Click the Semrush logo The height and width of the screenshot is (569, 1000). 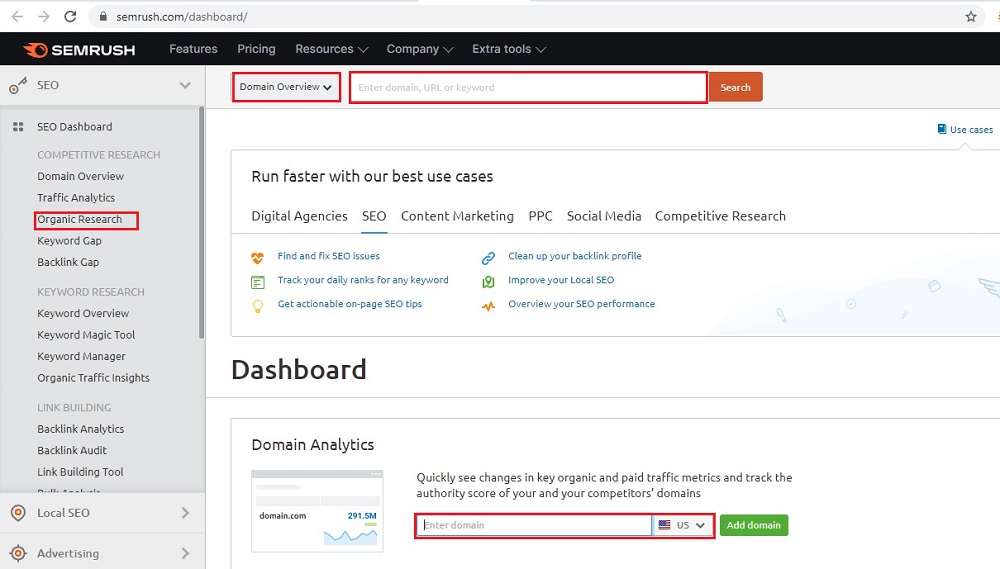tap(79, 50)
